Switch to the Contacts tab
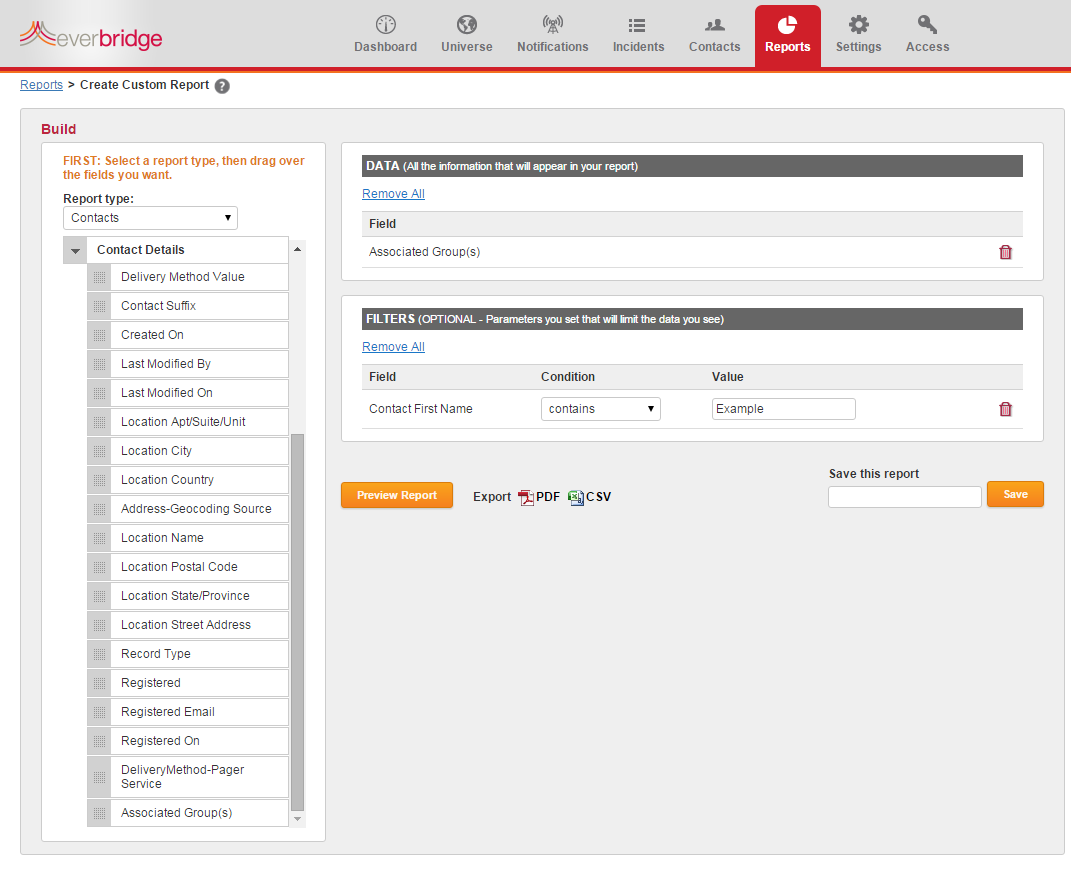The image size is (1071, 873). (x=714, y=35)
